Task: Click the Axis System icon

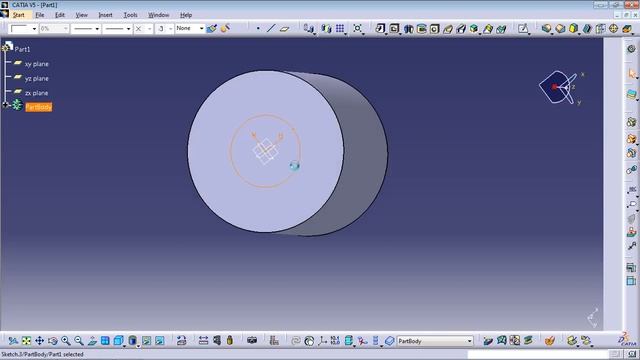Action: click(322, 341)
